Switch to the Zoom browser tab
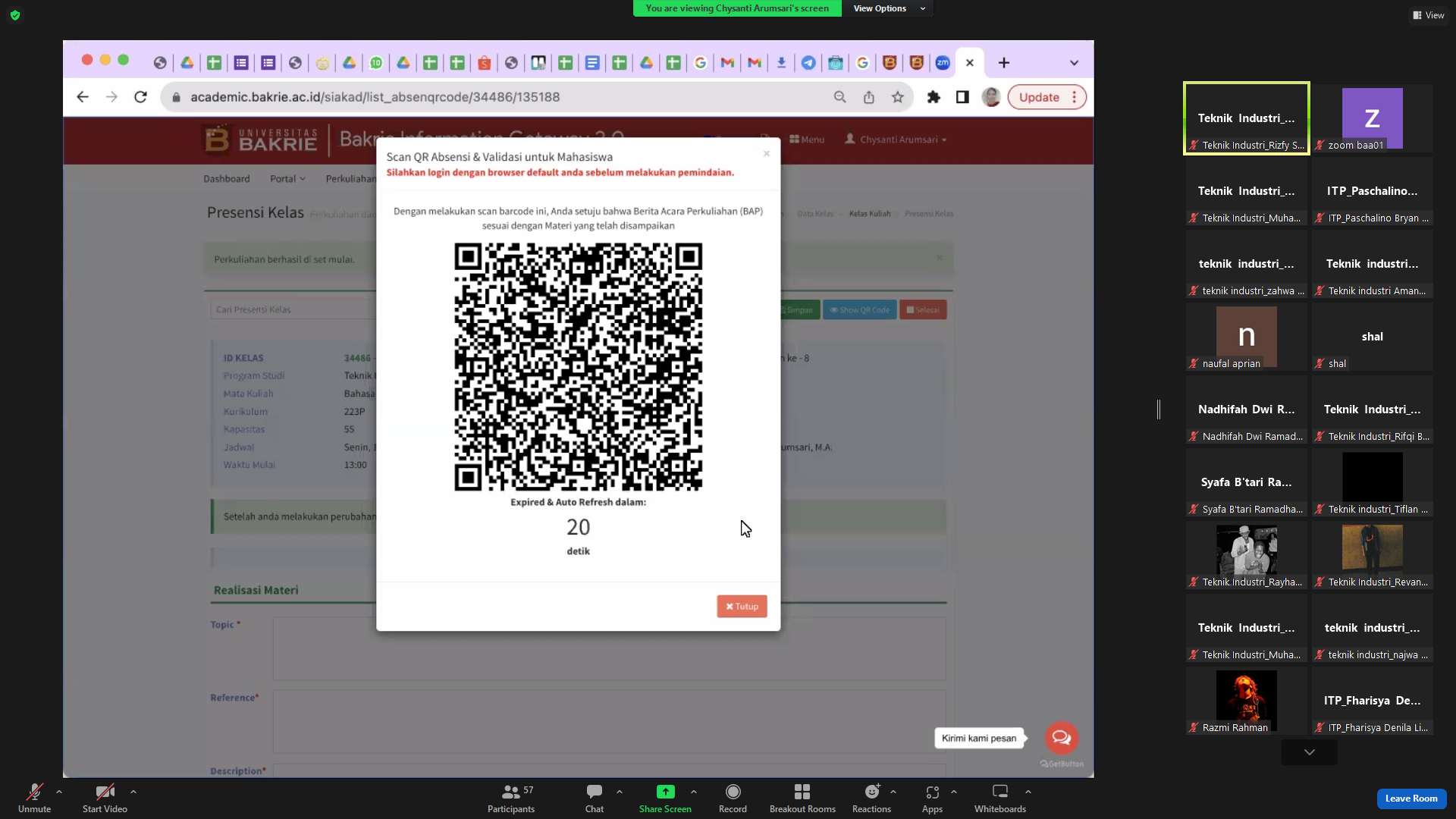 tap(943, 63)
